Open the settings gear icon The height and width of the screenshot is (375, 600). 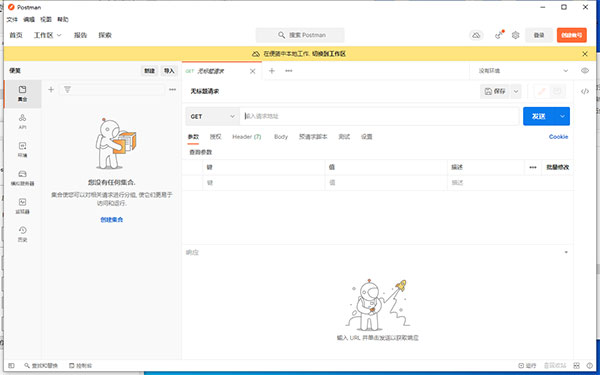click(515, 35)
